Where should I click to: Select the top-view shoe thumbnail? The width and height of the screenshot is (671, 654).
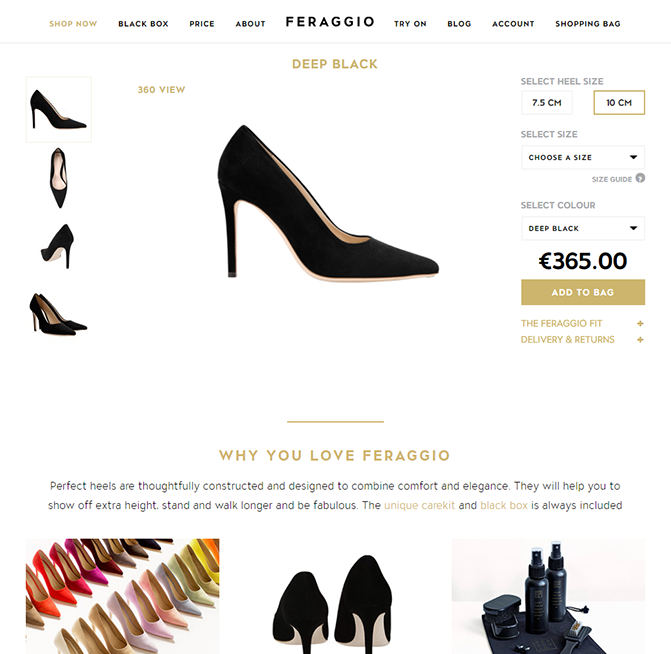coord(59,178)
